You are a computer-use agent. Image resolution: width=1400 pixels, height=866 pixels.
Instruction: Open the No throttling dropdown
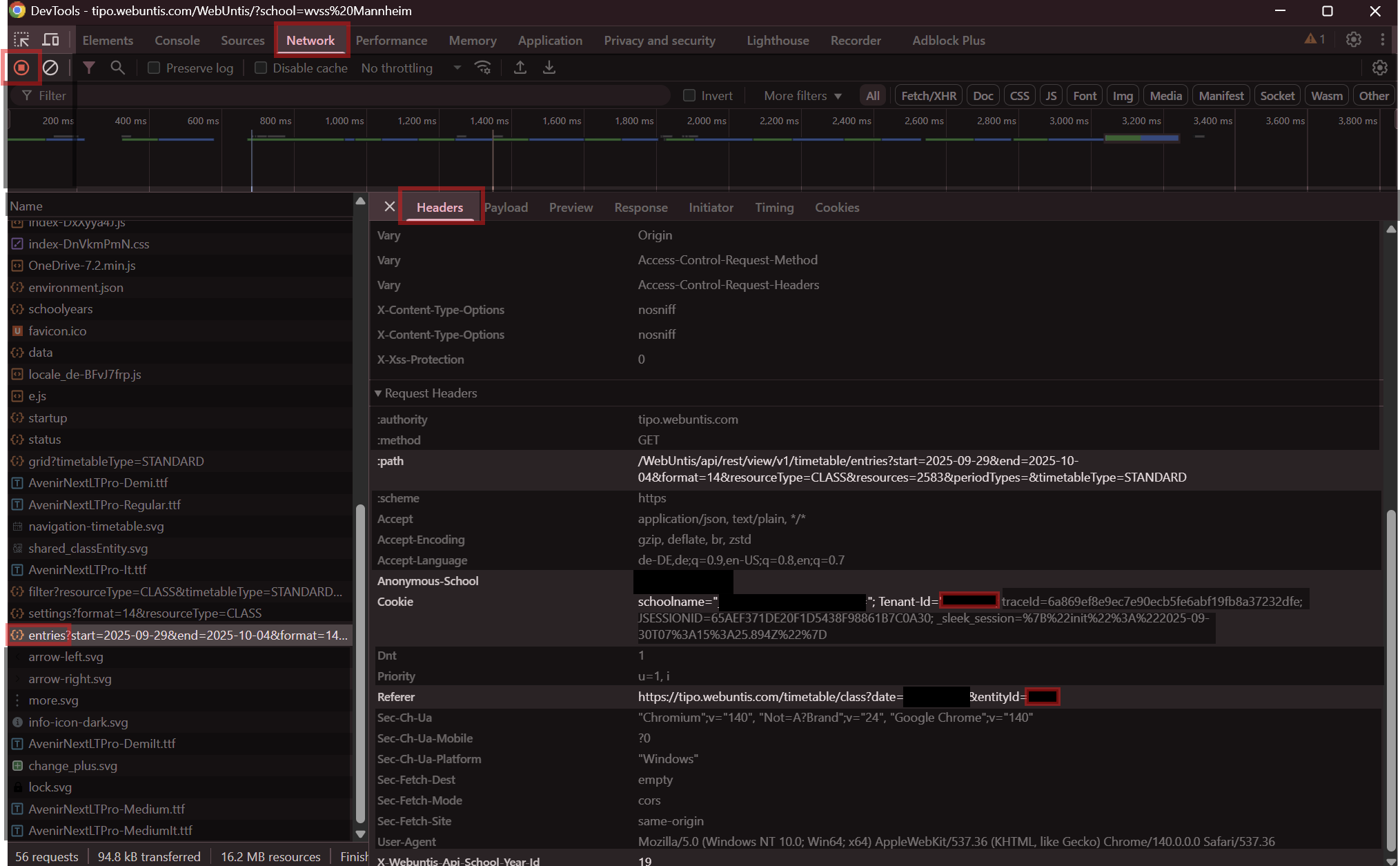pos(411,68)
